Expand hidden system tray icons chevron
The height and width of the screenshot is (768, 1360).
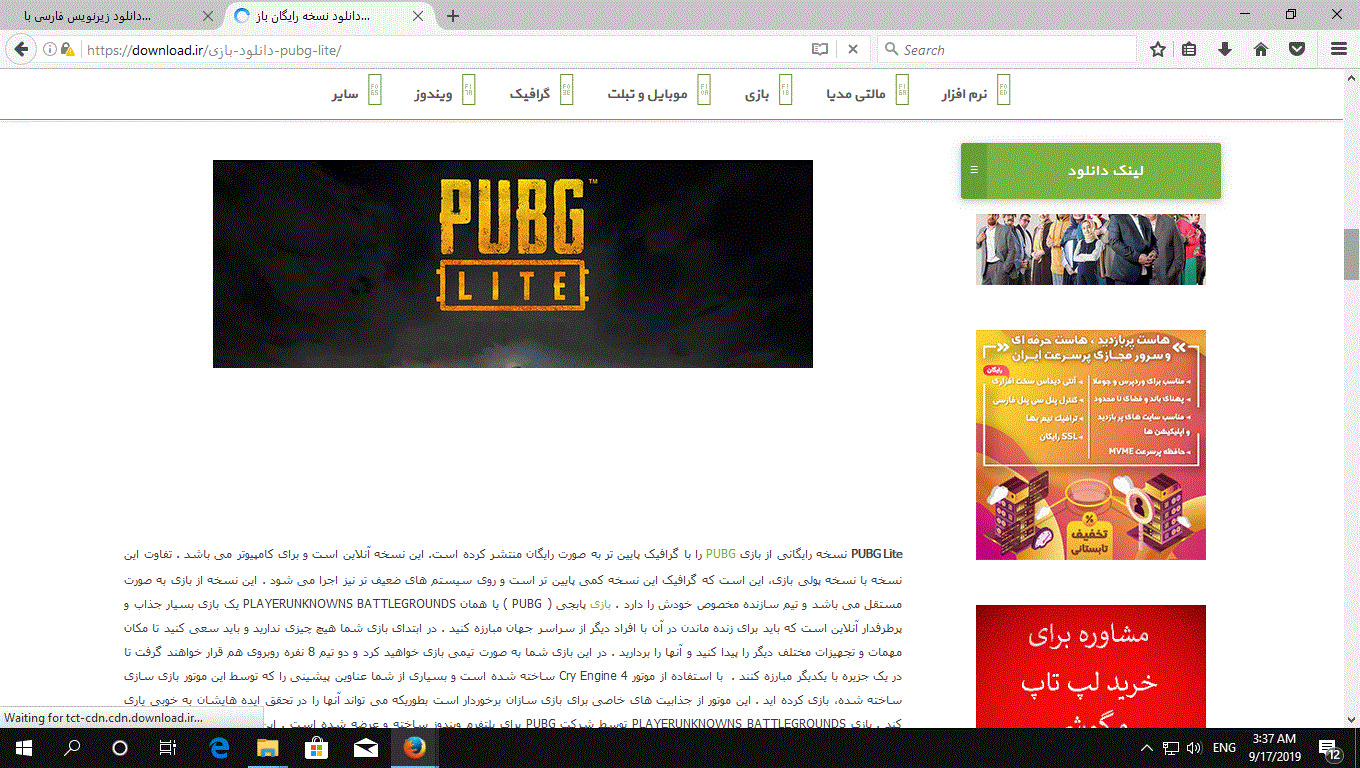[1147, 748]
